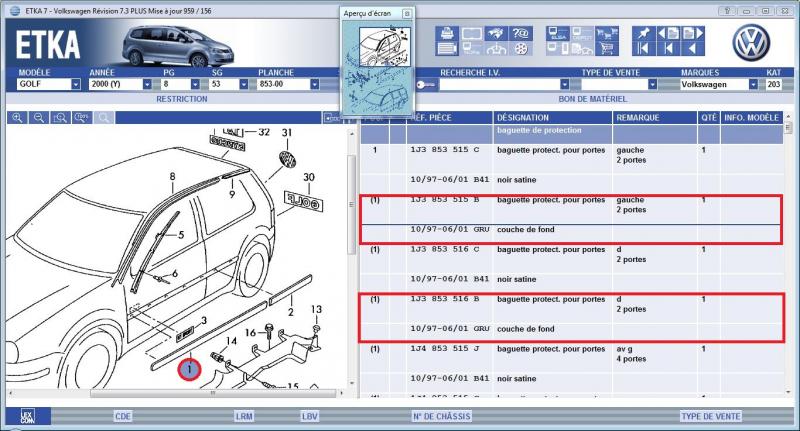The width and height of the screenshot is (800, 431).
Task: Click the CDE button in bottom bar
Action: pos(123,416)
